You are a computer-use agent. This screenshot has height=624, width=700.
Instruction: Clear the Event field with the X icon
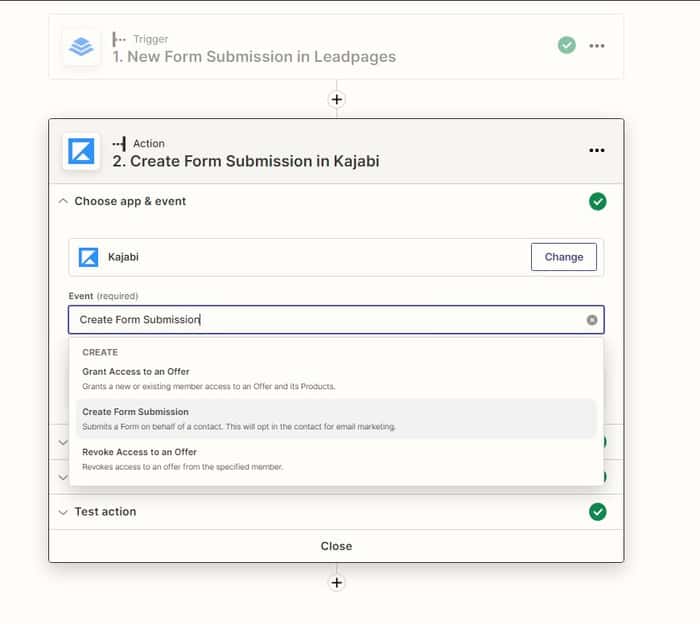[x=592, y=320]
